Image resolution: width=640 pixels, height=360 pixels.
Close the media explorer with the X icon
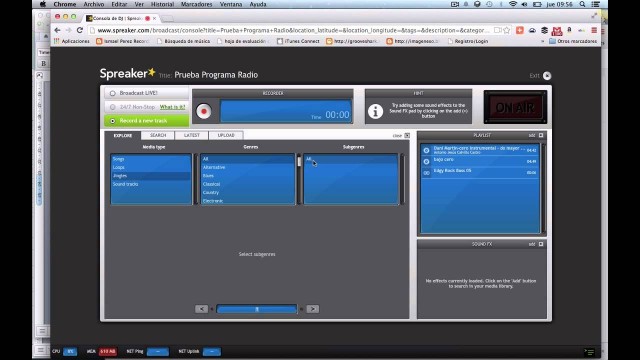coord(407,136)
